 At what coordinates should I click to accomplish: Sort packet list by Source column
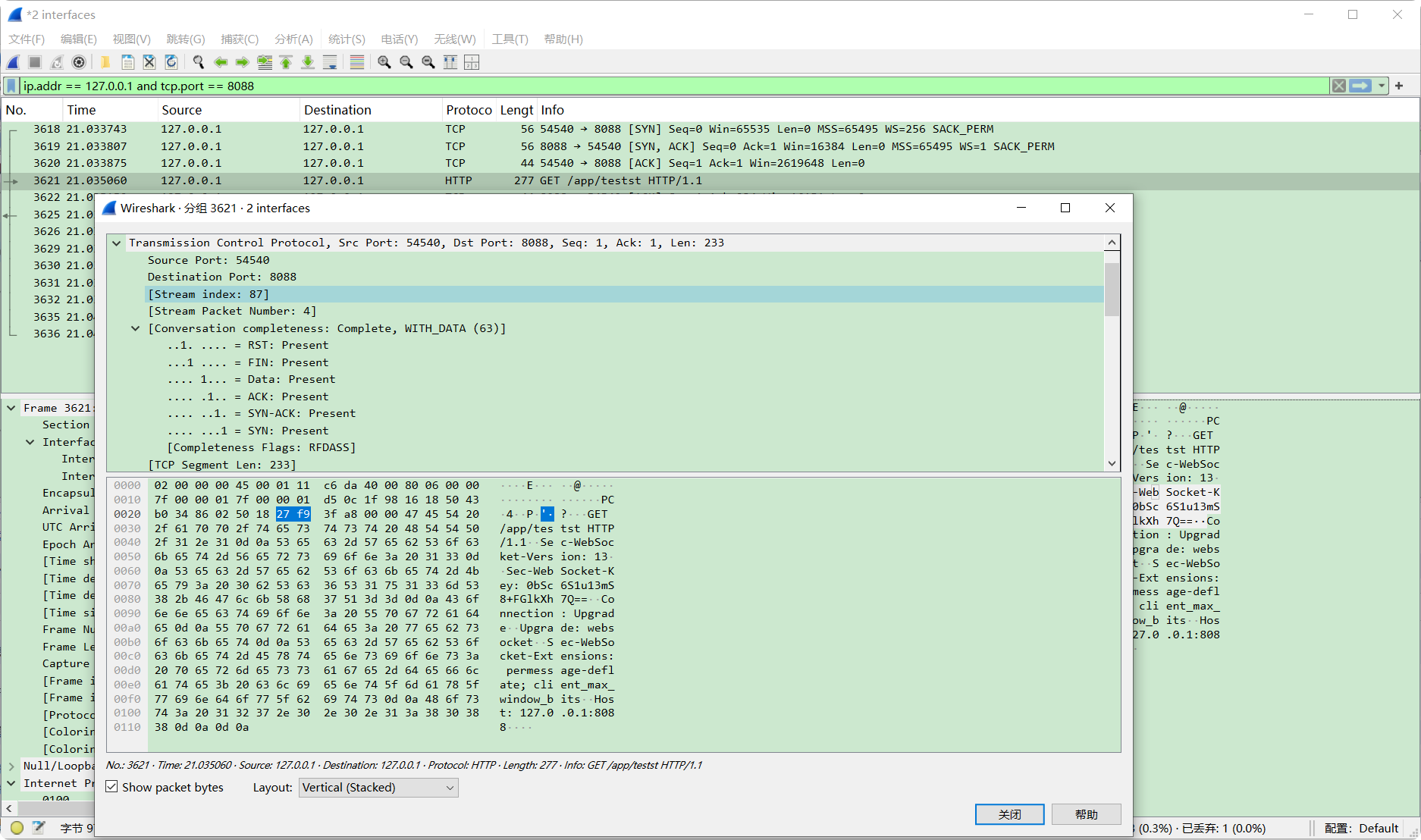(x=229, y=110)
